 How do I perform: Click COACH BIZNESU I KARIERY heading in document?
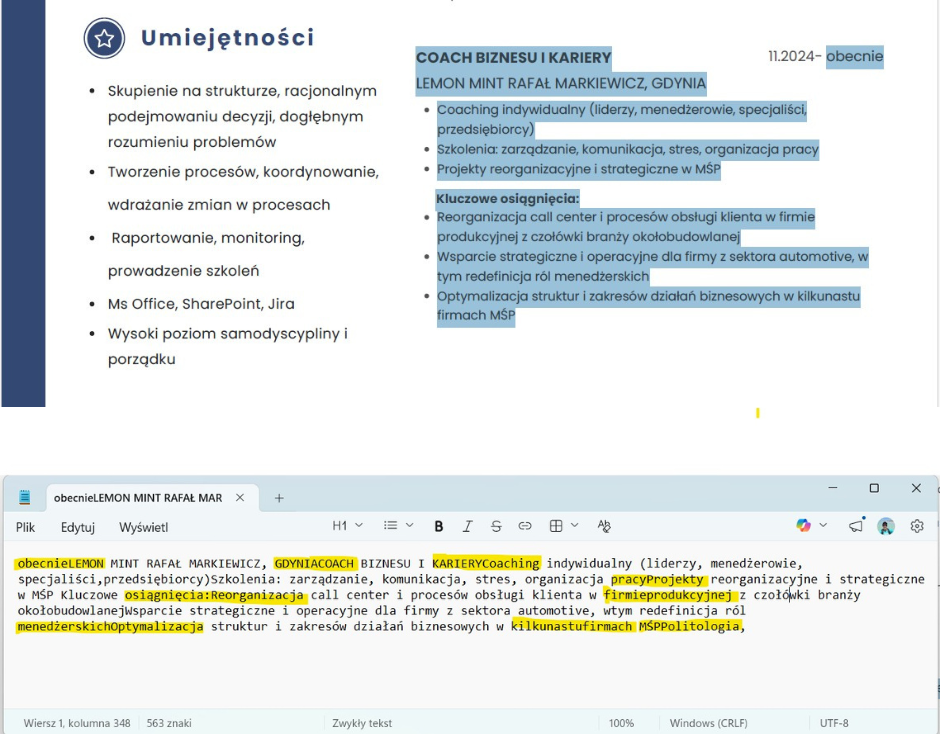[514, 58]
